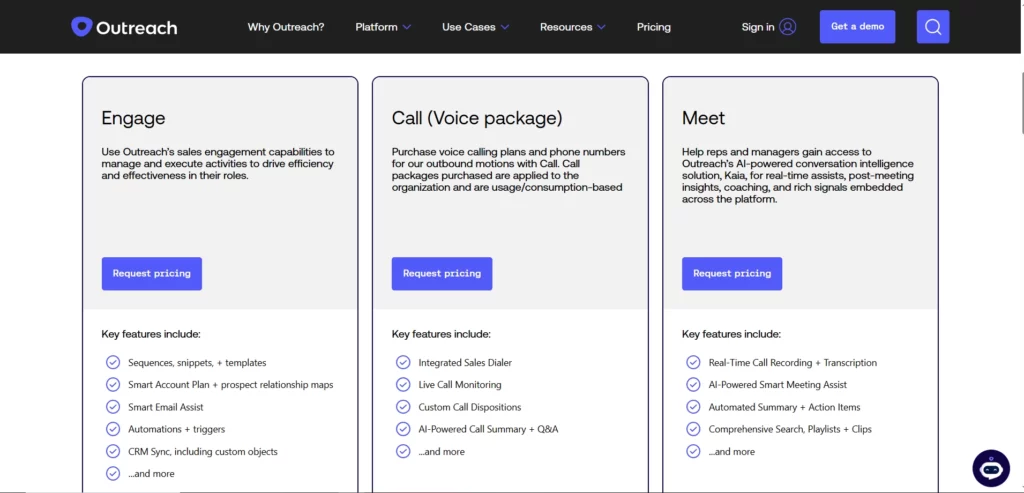1024x493 pixels.
Task: Click 'Custom Call Dispositions' feature text
Action: pyautogui.click(x=470, y=407)
